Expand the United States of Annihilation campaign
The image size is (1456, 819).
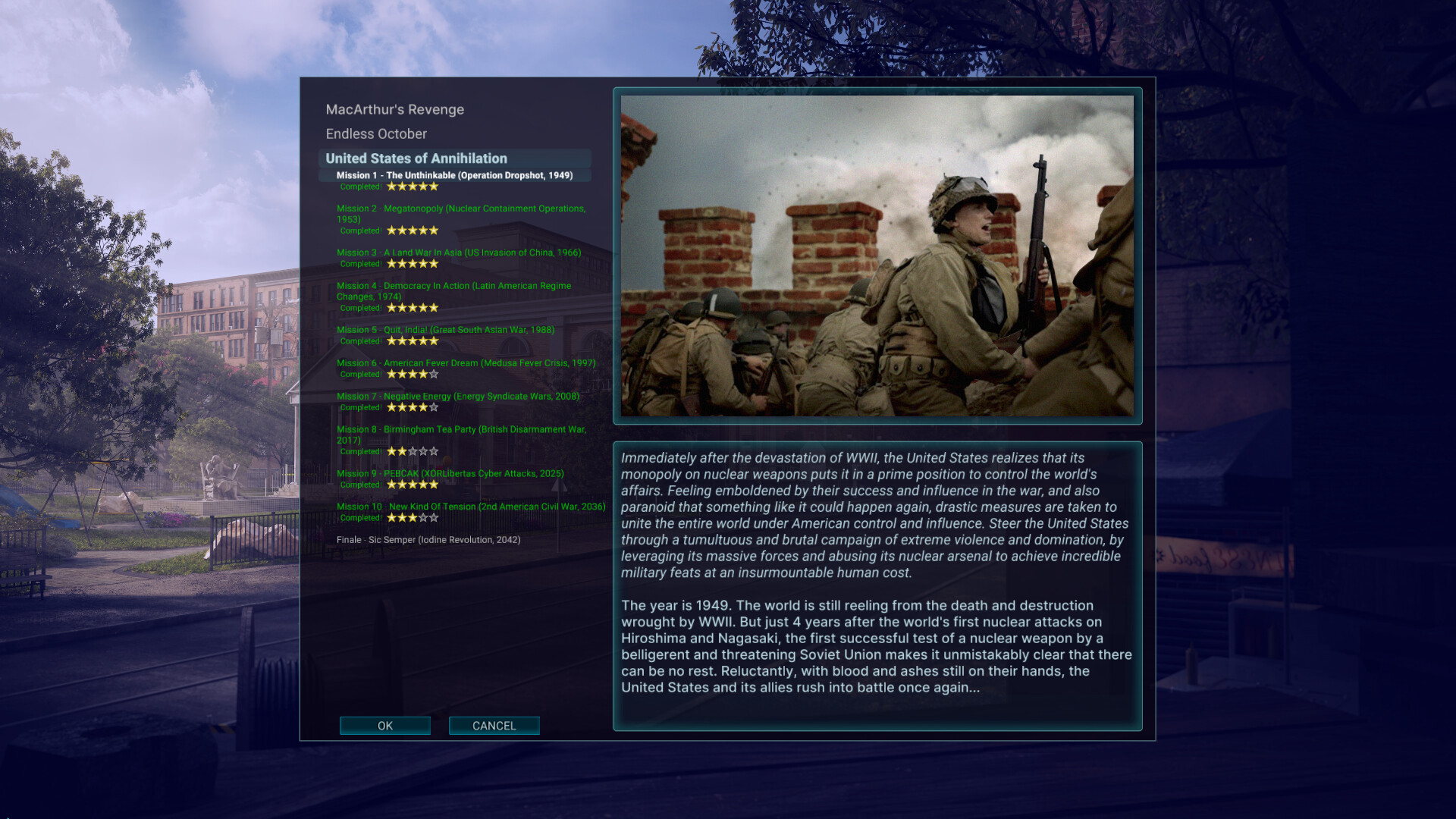[x=416, y=158]
